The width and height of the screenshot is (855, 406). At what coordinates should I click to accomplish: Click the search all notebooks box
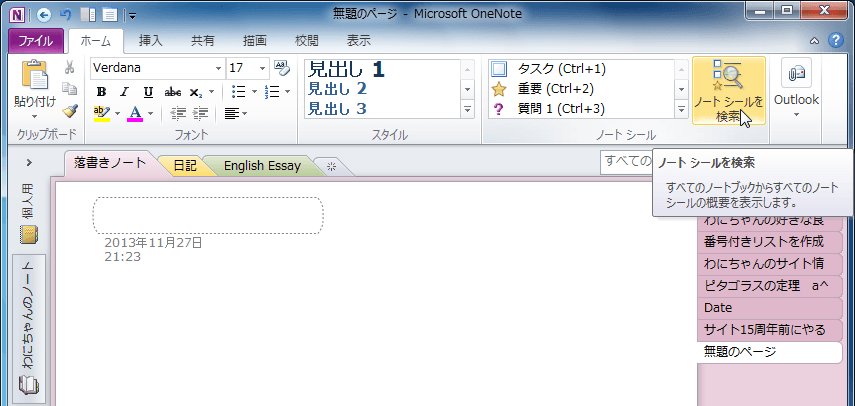[x=627, y=162]
